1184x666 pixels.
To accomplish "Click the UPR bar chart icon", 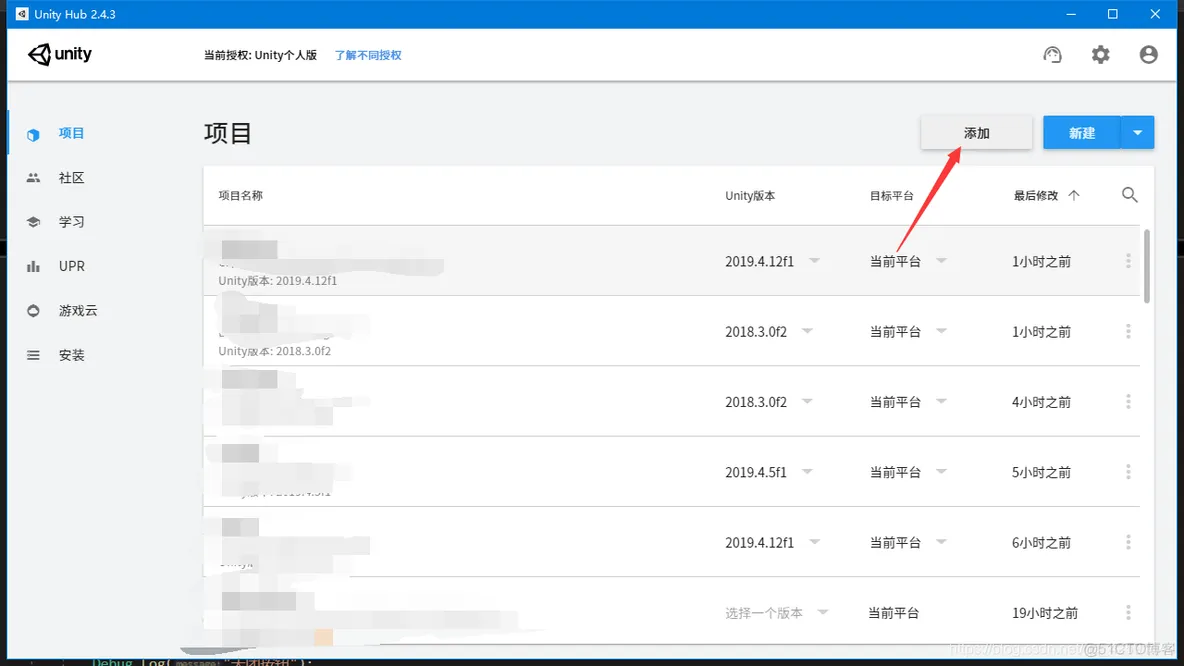I will coord(32,266).
